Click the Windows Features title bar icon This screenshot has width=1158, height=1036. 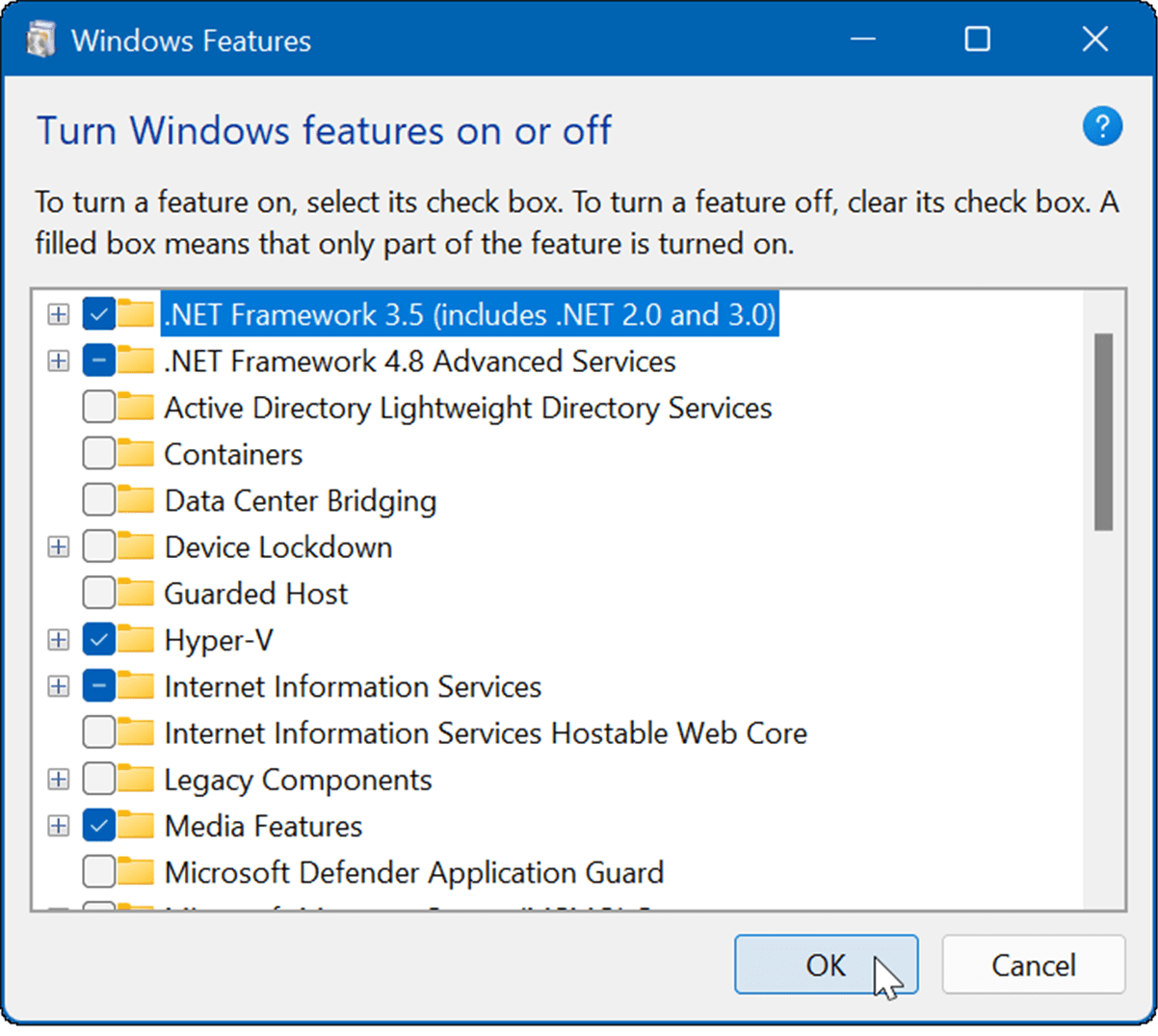[x=40, y=40]
